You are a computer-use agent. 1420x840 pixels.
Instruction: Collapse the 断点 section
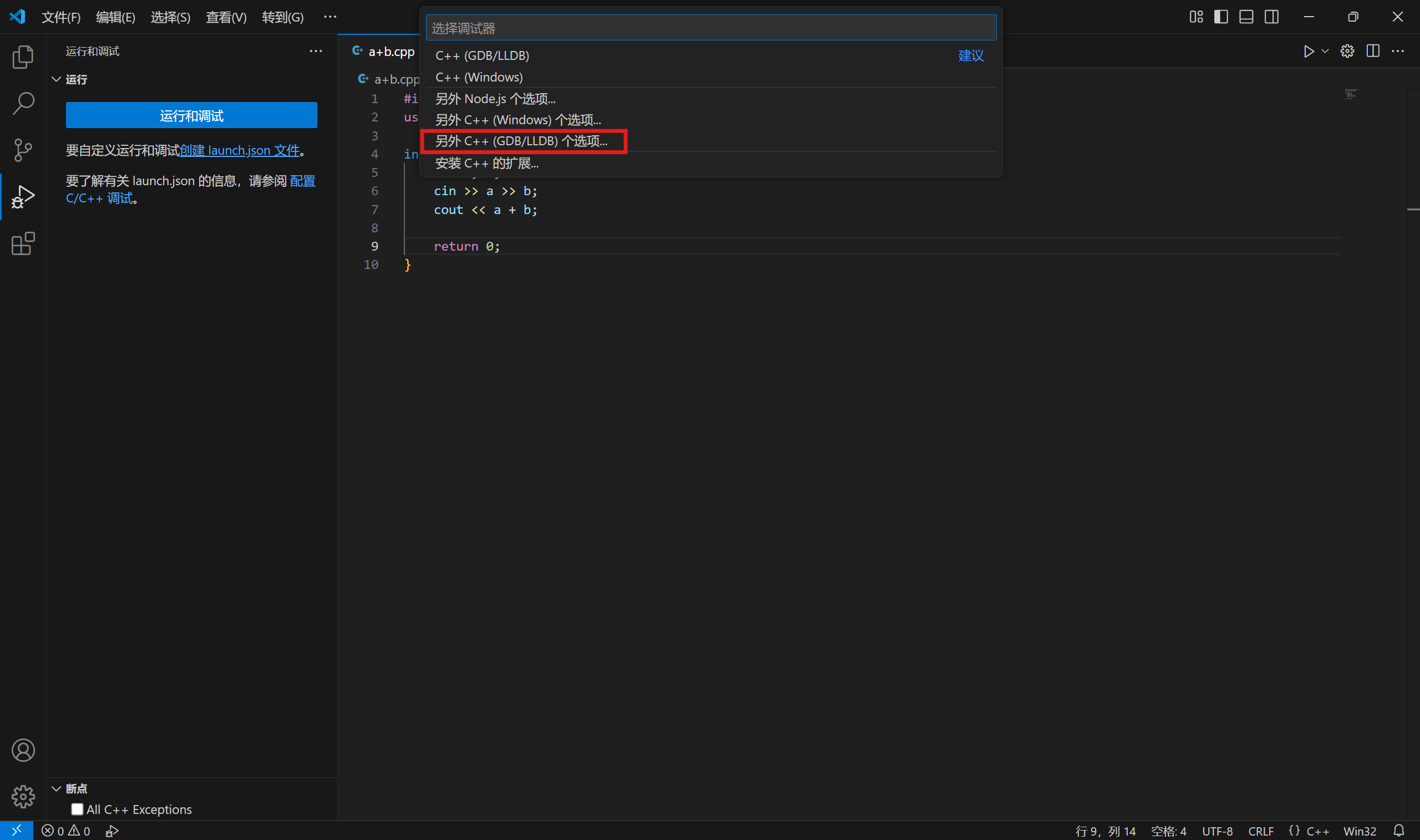point(57,788)
